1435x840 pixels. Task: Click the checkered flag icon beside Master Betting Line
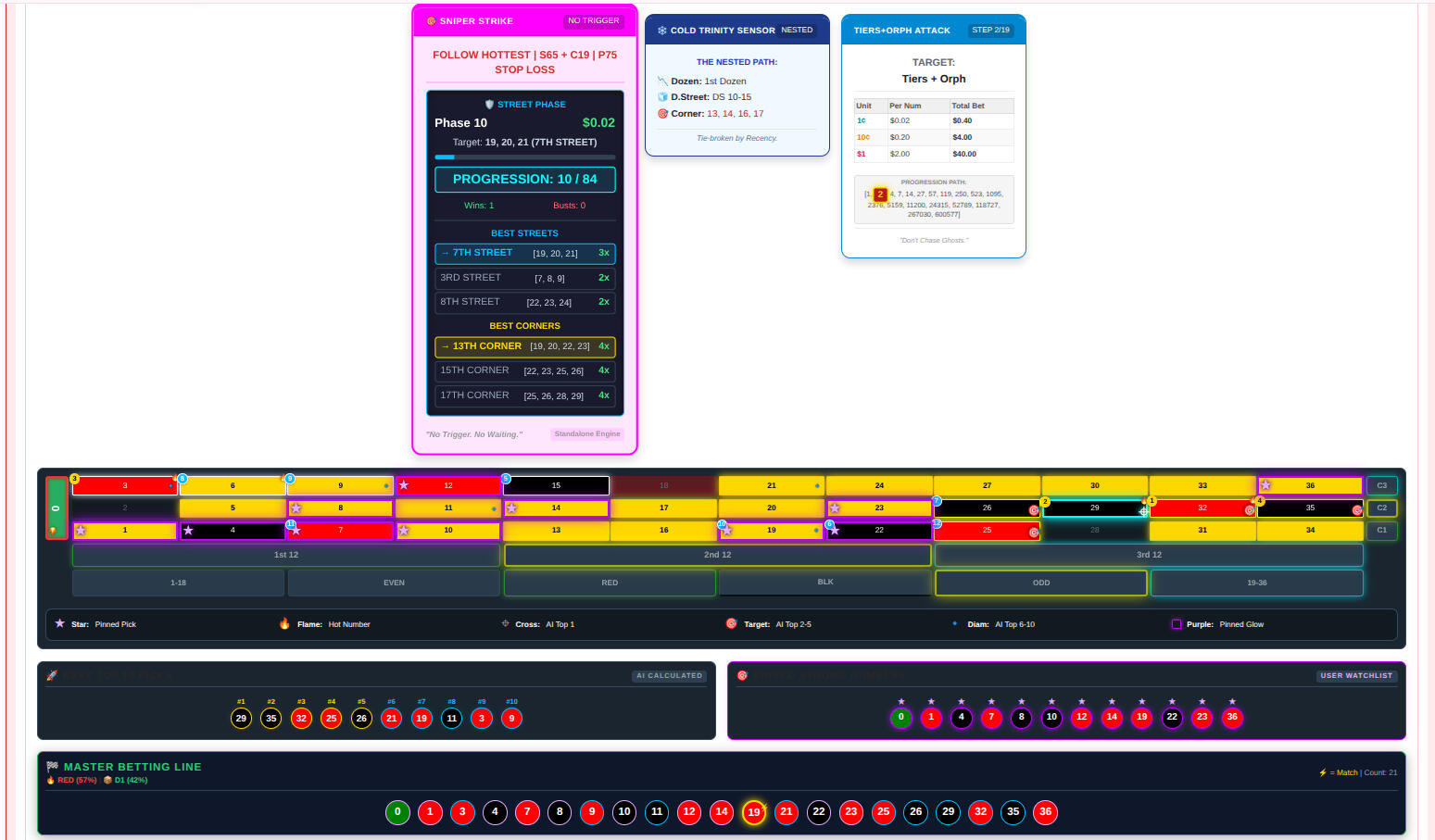click(52, 767)
